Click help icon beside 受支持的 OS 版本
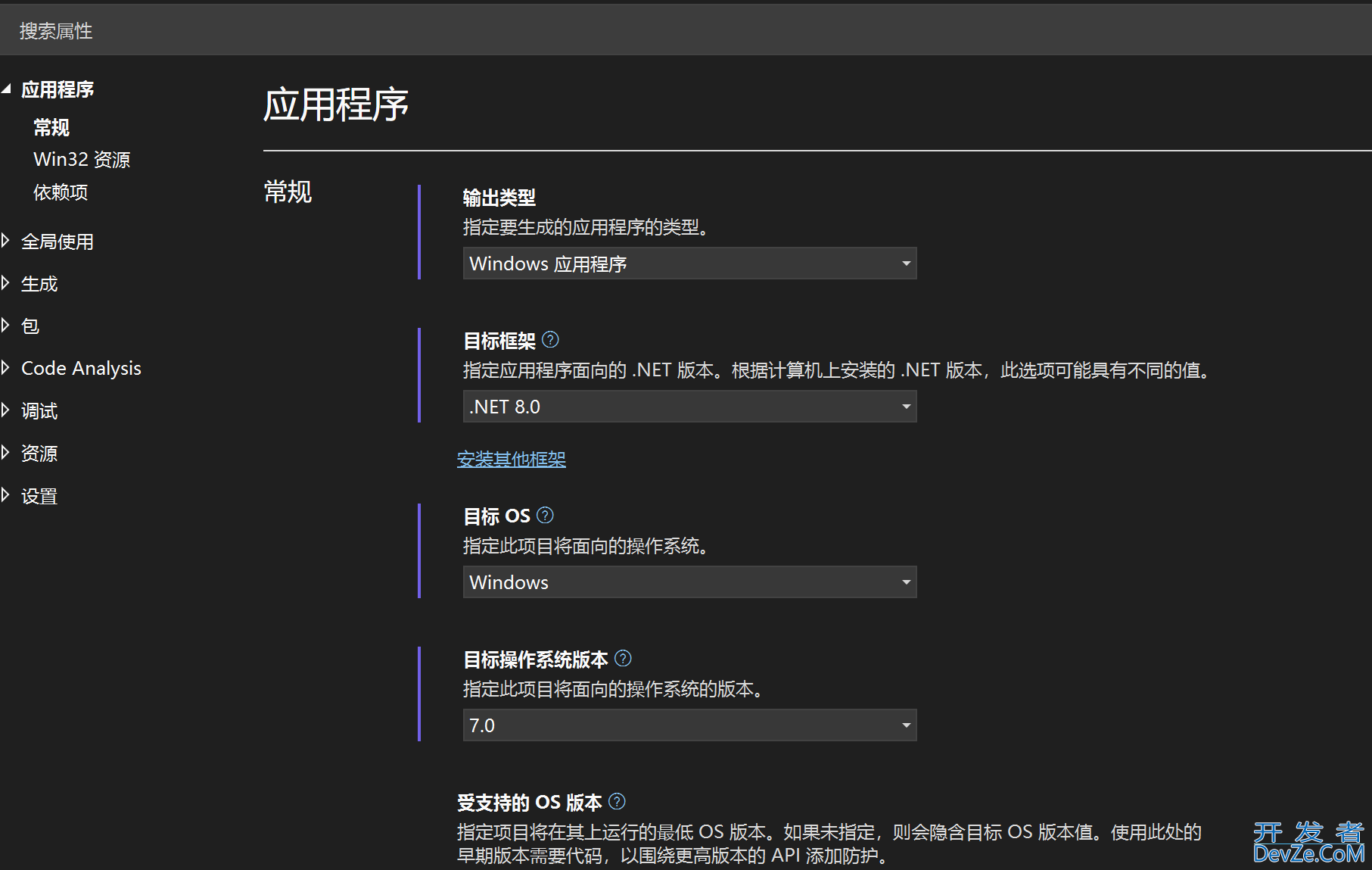 [617, 801]
